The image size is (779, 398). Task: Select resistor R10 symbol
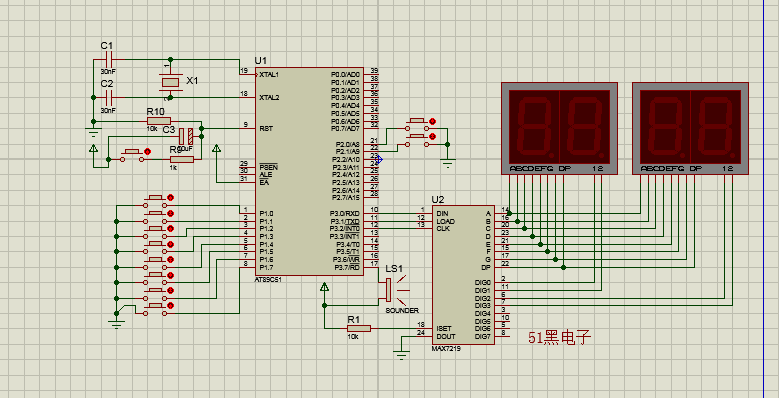click(159, 121)
